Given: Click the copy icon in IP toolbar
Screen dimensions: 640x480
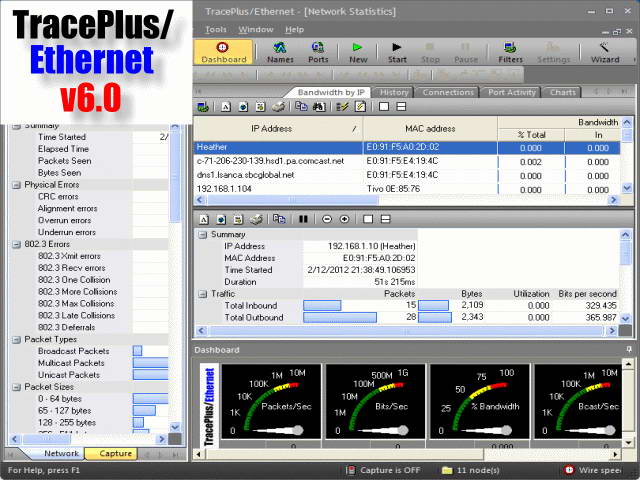Looking at the screenshot, I should [x=301, y=107].
